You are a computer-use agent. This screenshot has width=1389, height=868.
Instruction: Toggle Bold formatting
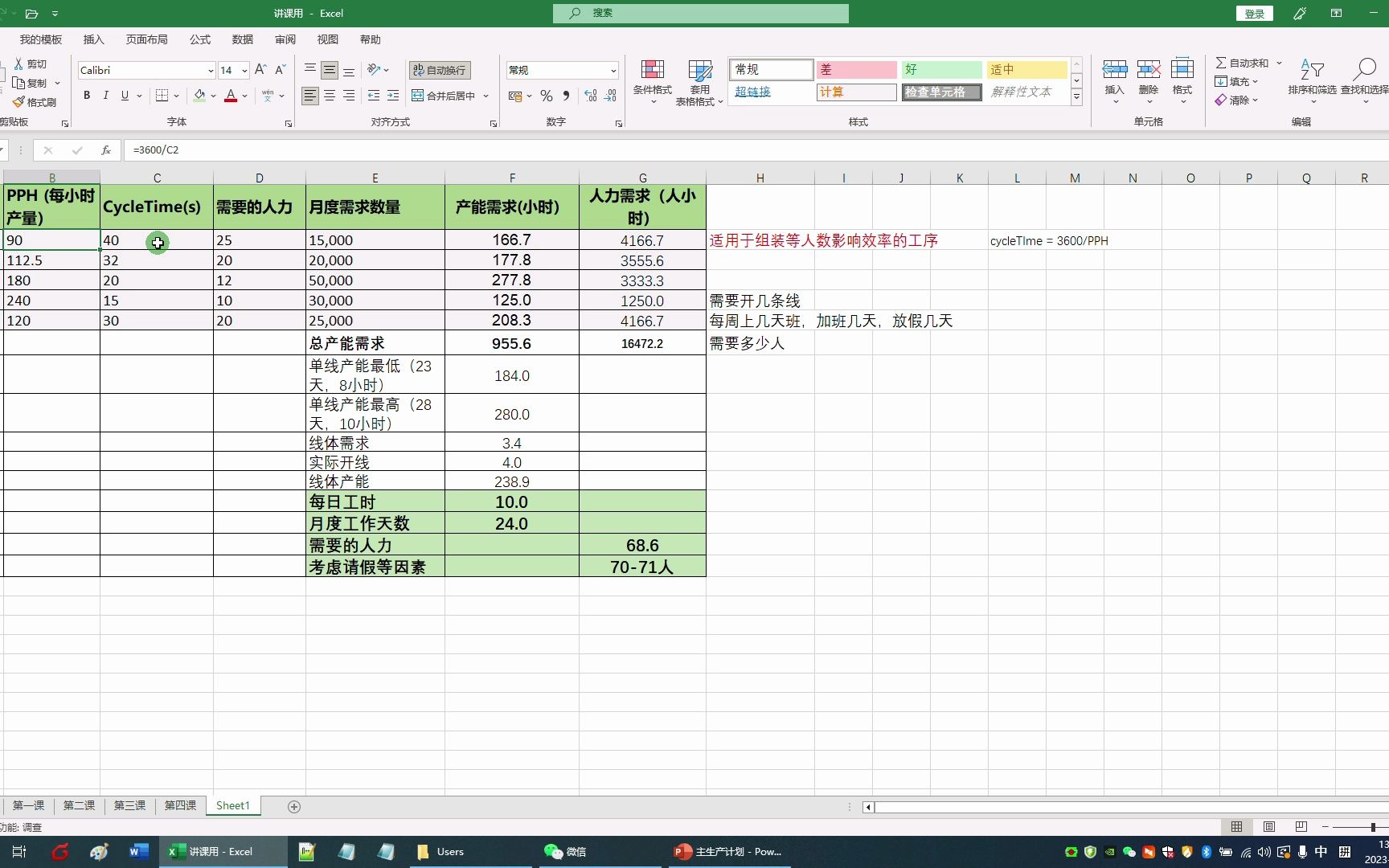[87, 96]
